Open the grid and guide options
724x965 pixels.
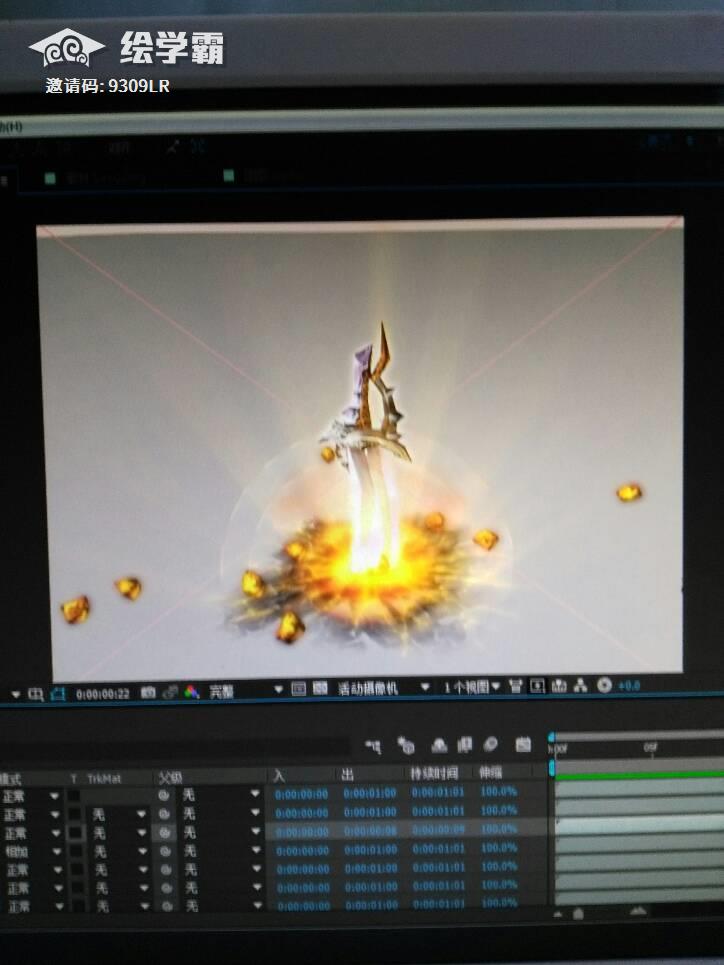[x=36, y=695]
